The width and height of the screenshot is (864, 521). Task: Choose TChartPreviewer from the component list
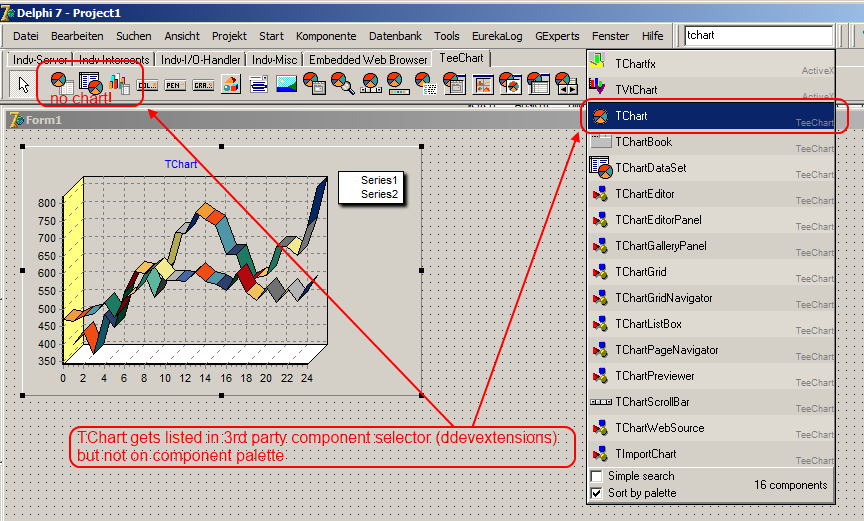[711, 376]
